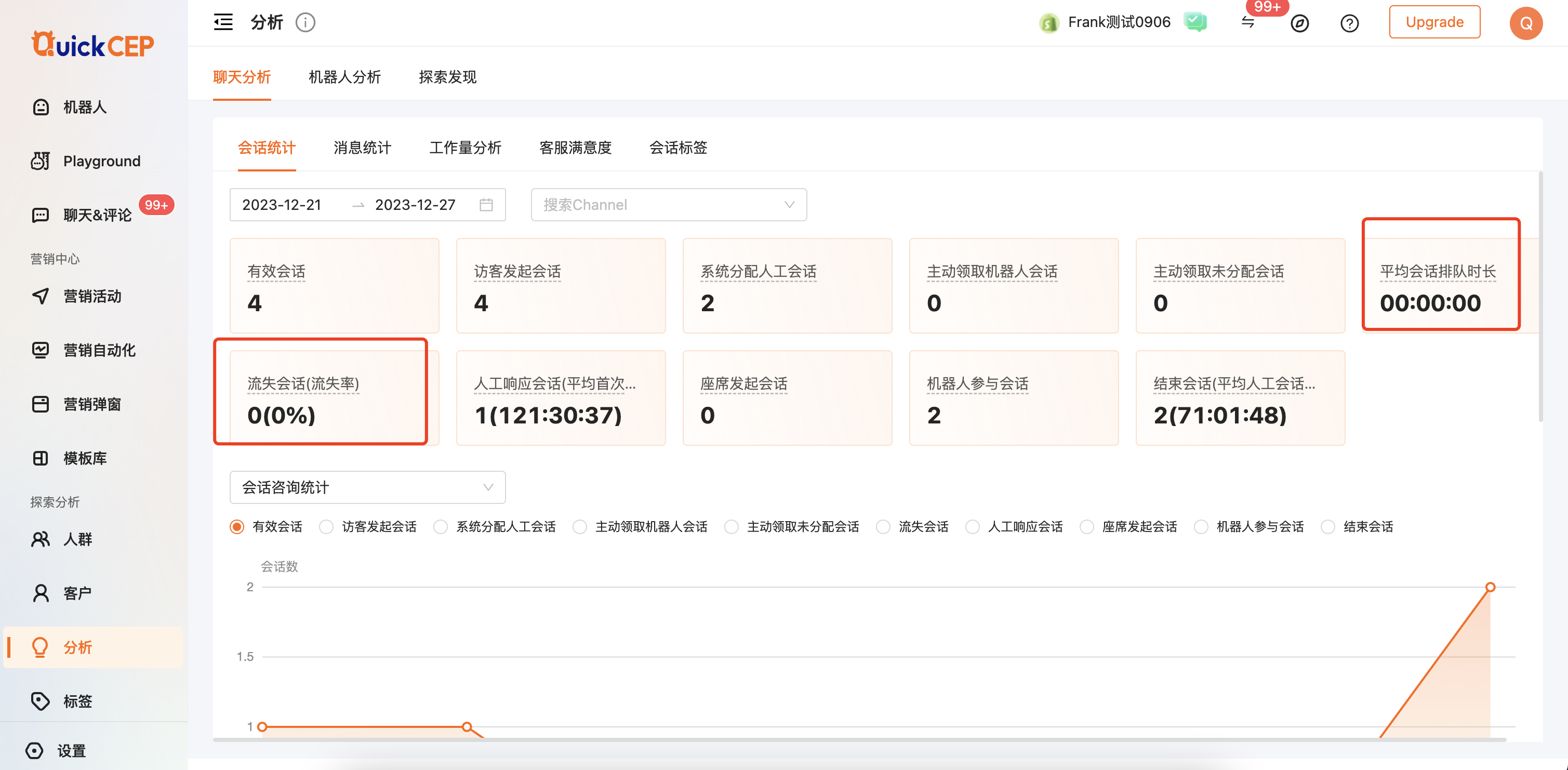Open the 机器人 sidebar item
Viewport: 1568px width, 770px height.
pos(85,107)
